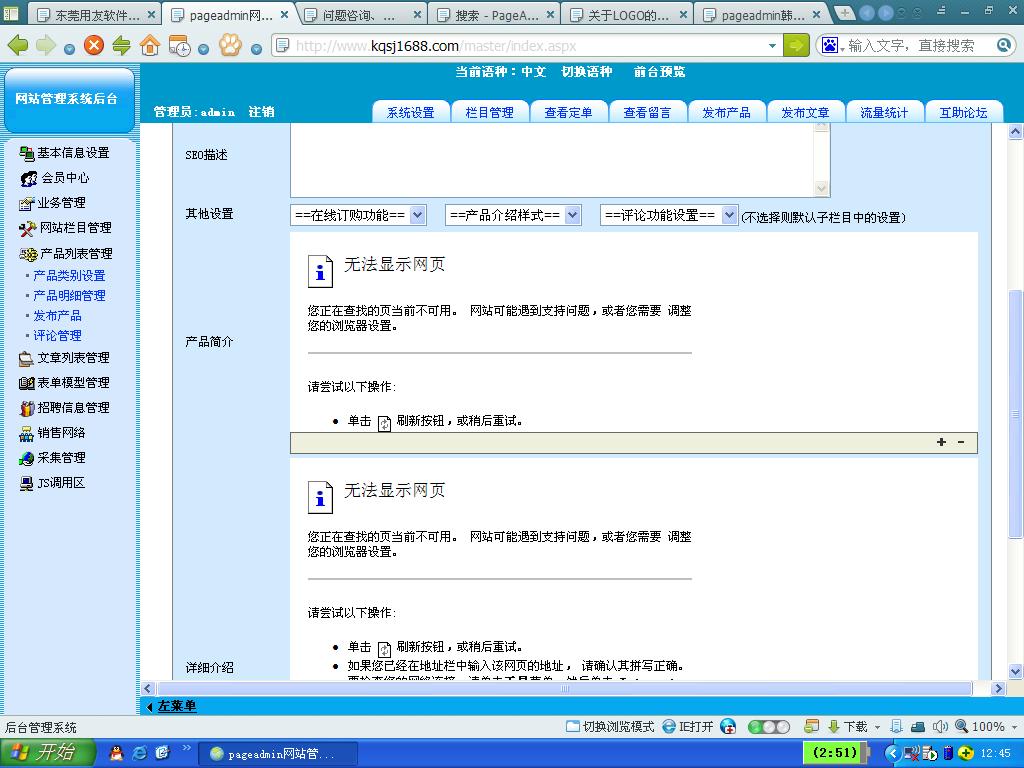Screen dimensions: 1024x768
Task: Expand the 评论功能设置 dropdown
Action: [x=669, y=215]
